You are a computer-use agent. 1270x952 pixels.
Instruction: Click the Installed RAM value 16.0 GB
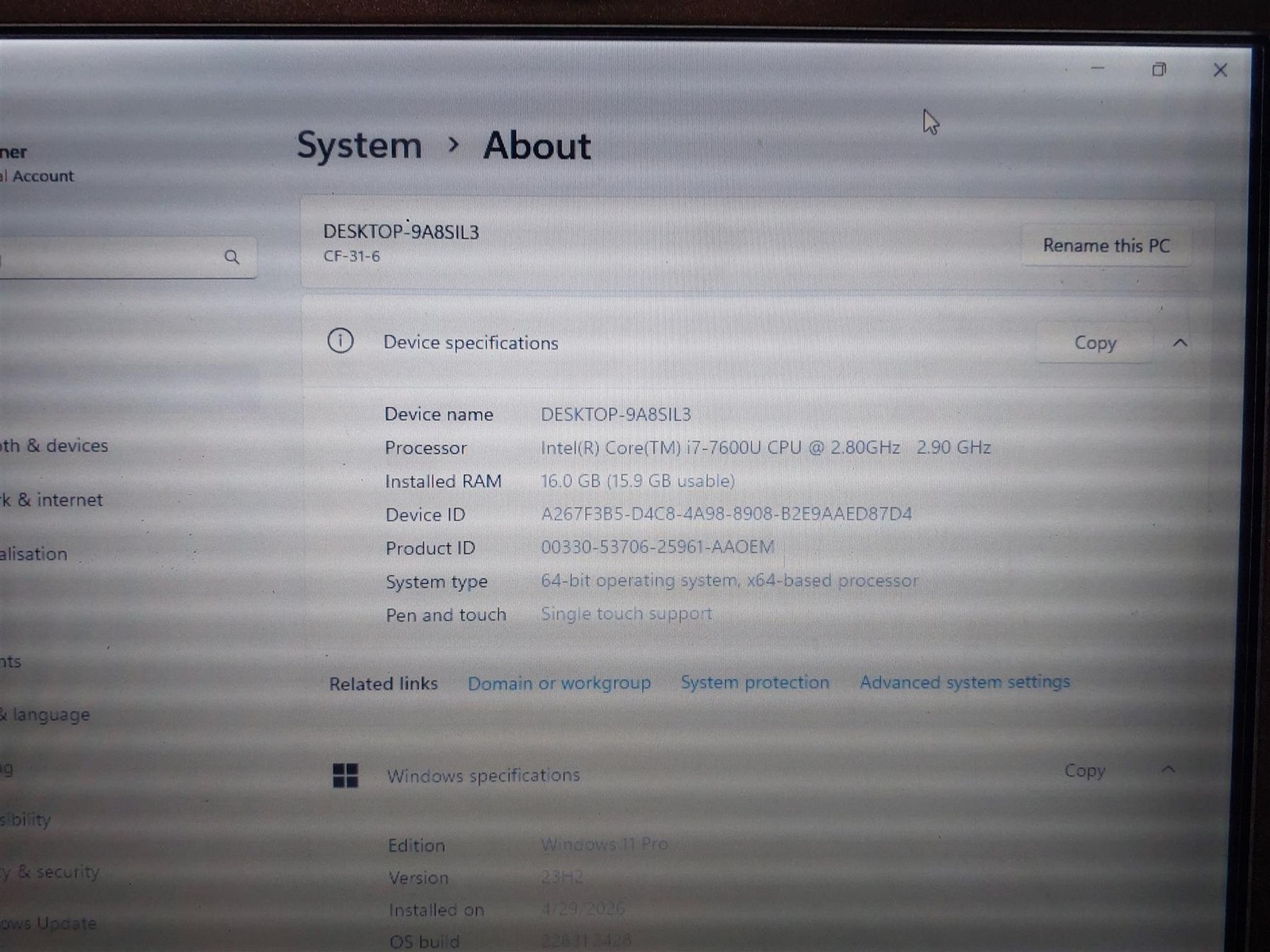coord(637,481)
